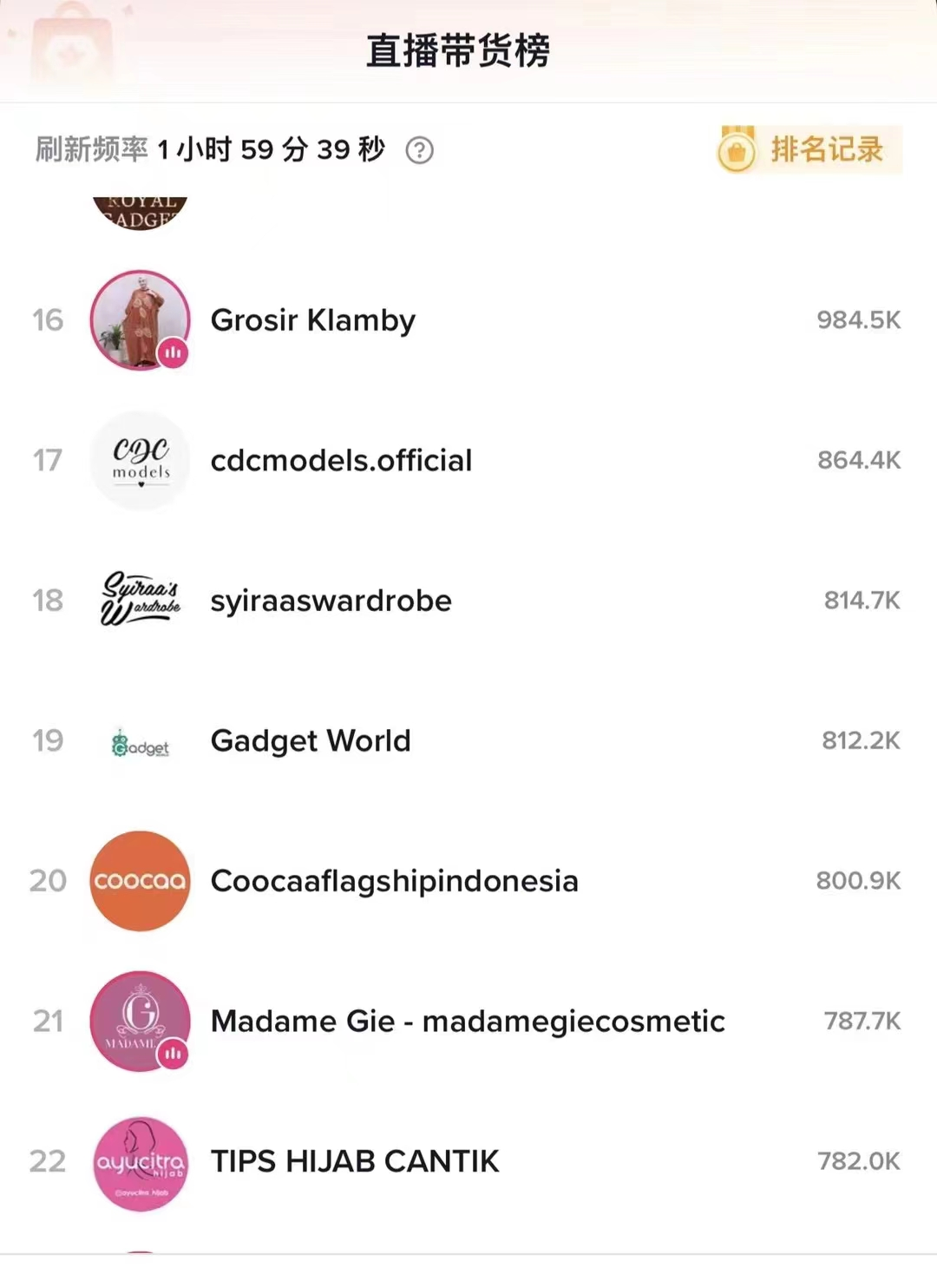Select the cdcmodels.official shop name
Screen dimensions: 937x1288
(x=341, y=460)
